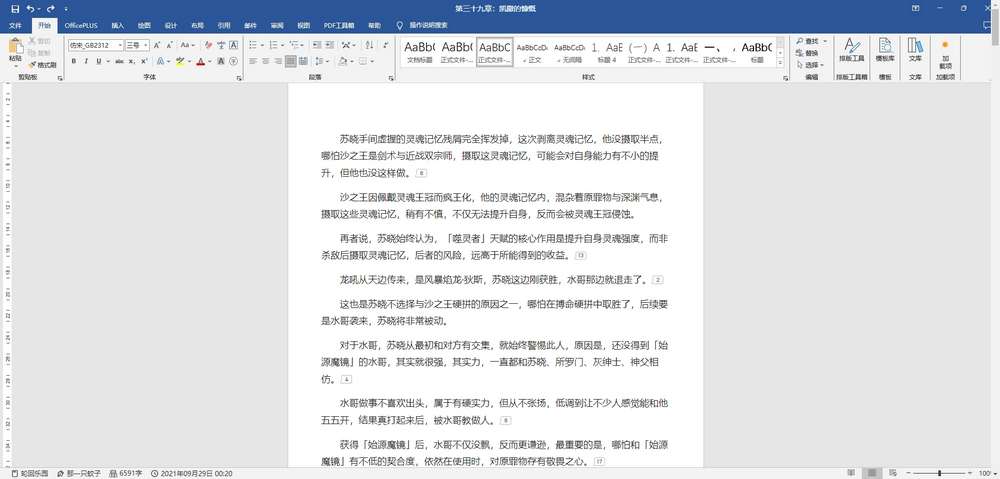Click the Save icon in the title bar
This screenshot has height=479, width=1000.
[15, 9]
